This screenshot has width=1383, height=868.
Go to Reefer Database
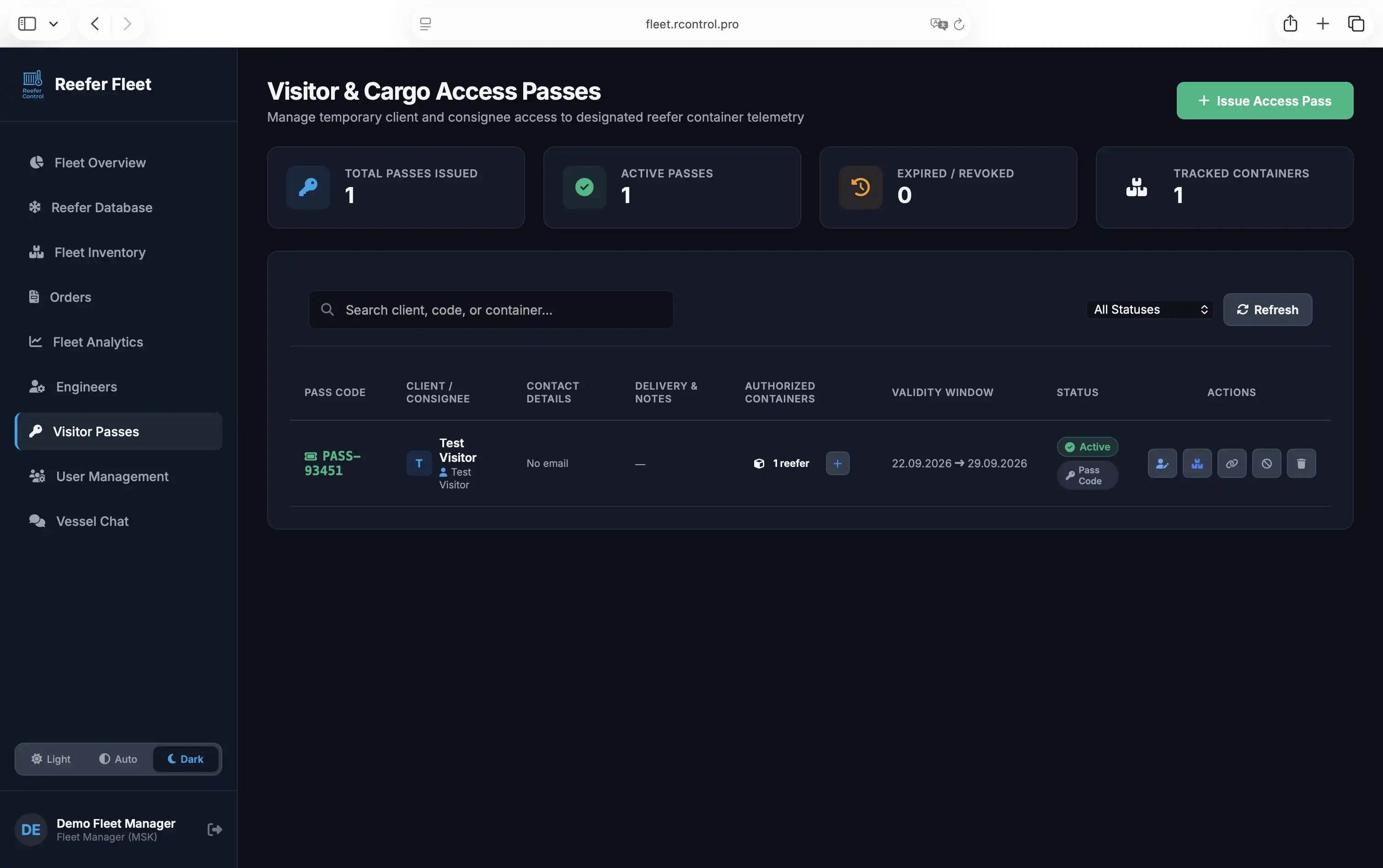pos(118,207)
